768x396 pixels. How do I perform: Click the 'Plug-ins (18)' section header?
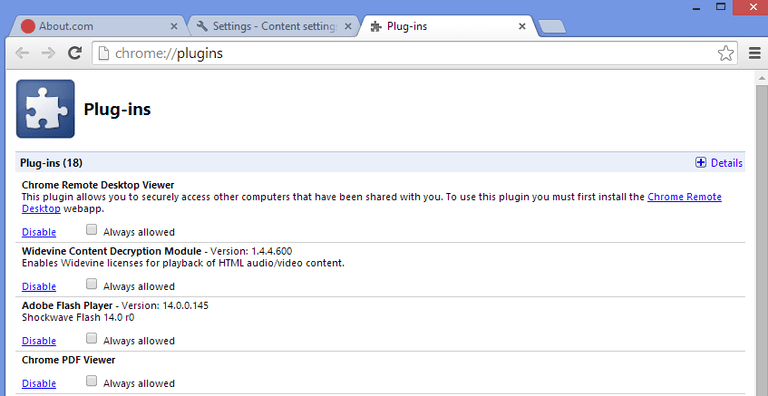point(51,163)
